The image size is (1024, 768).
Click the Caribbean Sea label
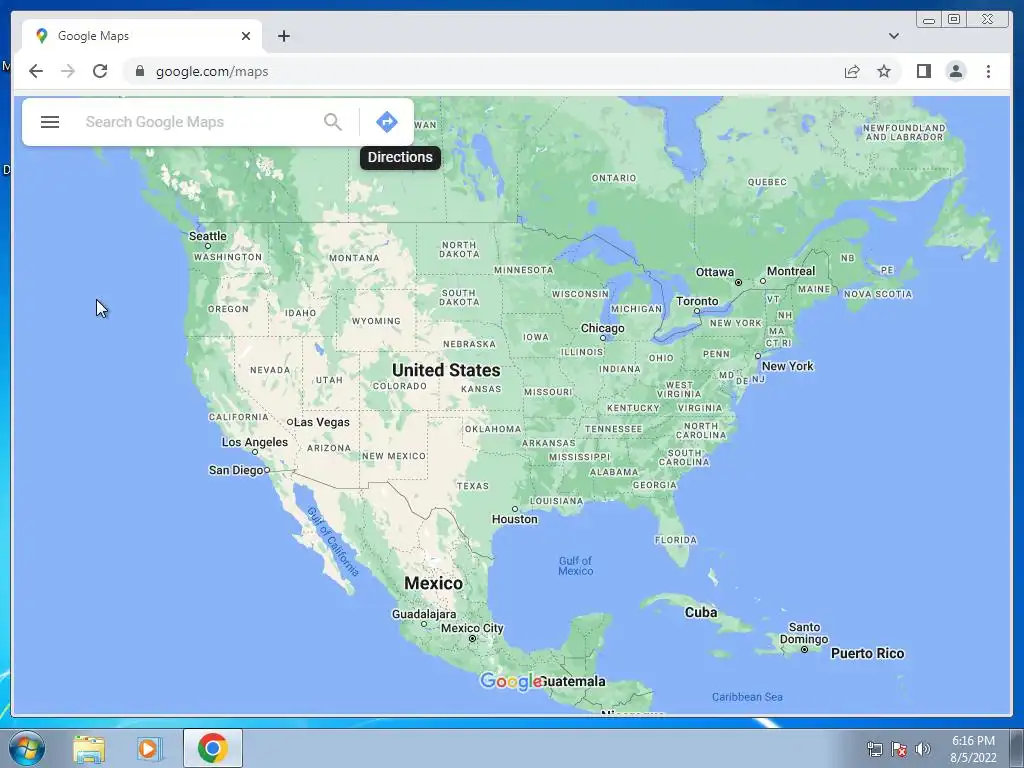click(x=747, y=697)
